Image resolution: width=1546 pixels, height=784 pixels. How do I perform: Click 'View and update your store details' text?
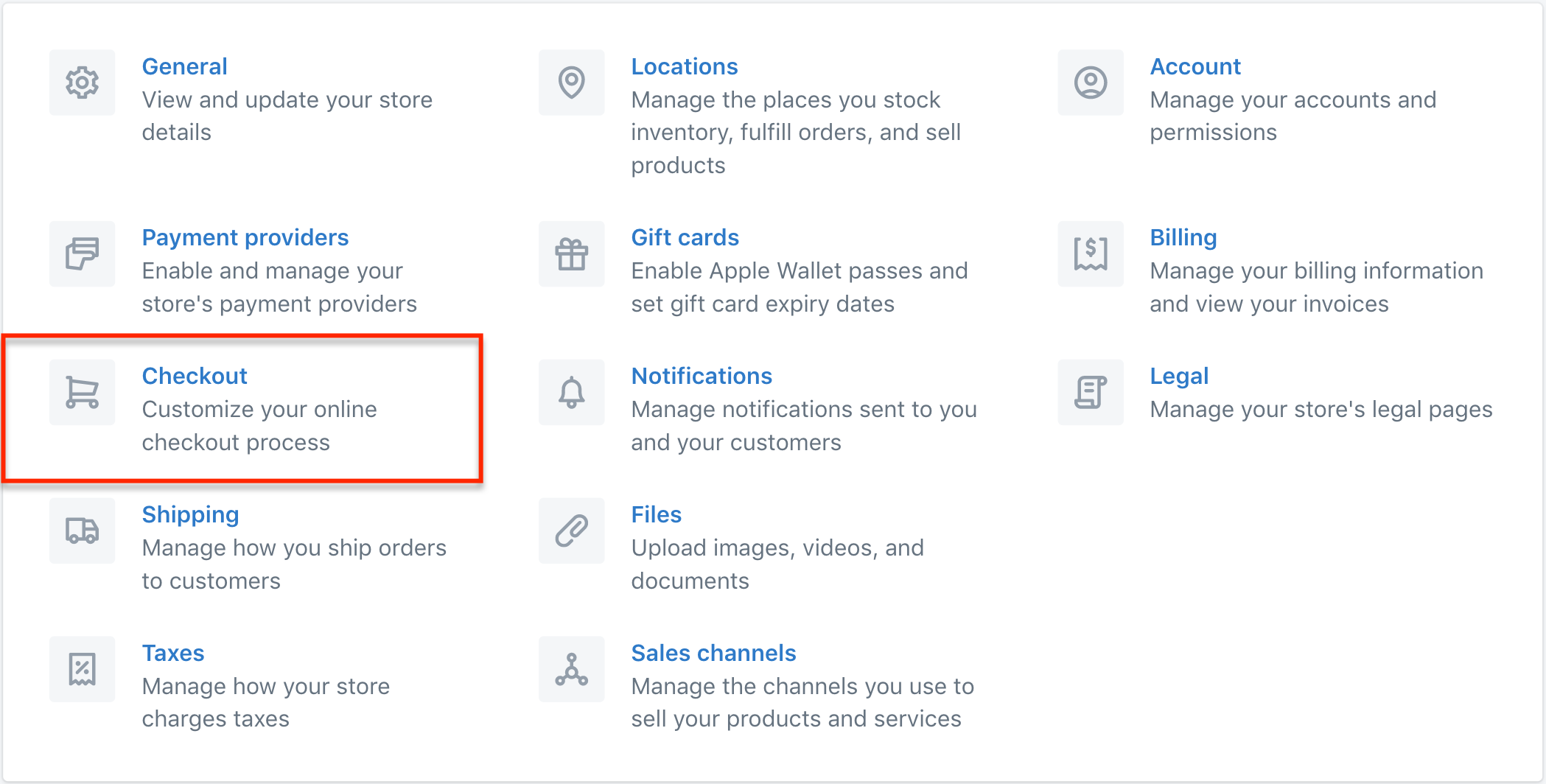[287, 116]
